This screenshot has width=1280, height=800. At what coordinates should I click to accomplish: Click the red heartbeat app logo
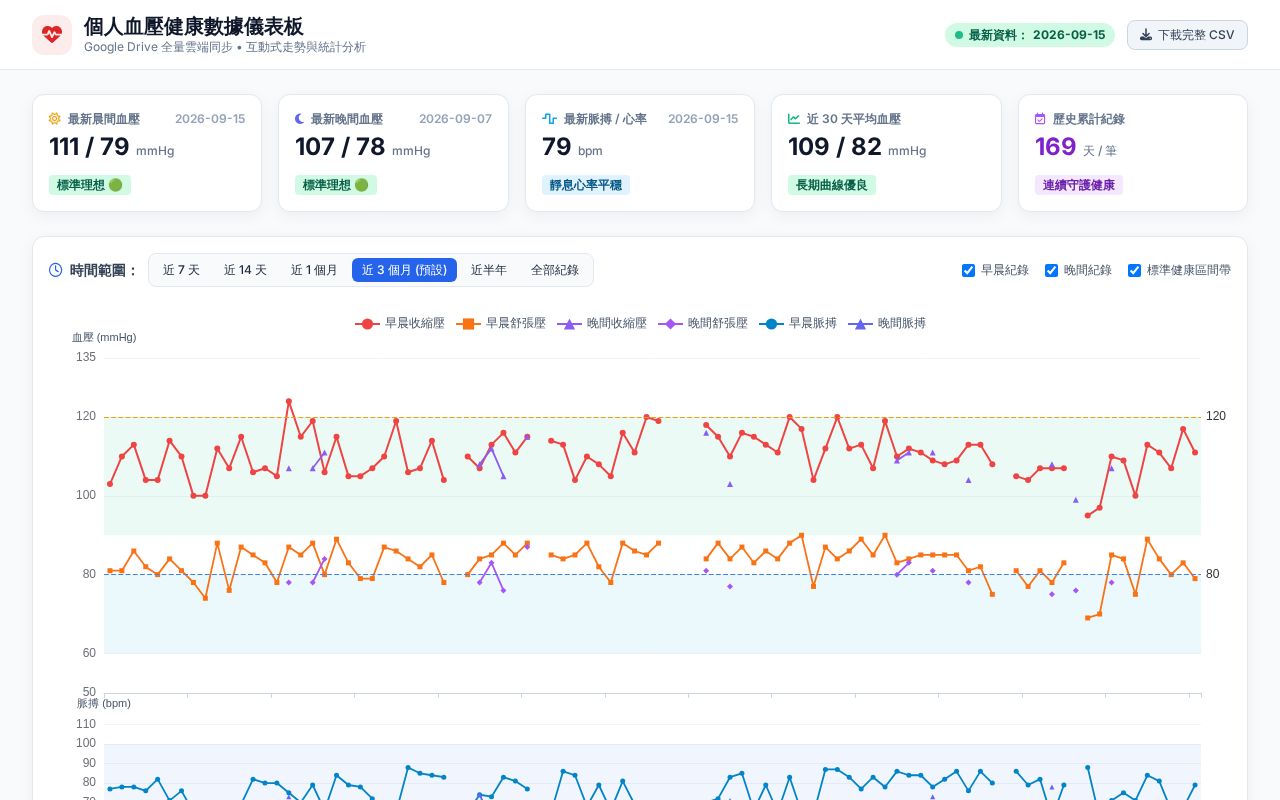(x=52, y=35)
